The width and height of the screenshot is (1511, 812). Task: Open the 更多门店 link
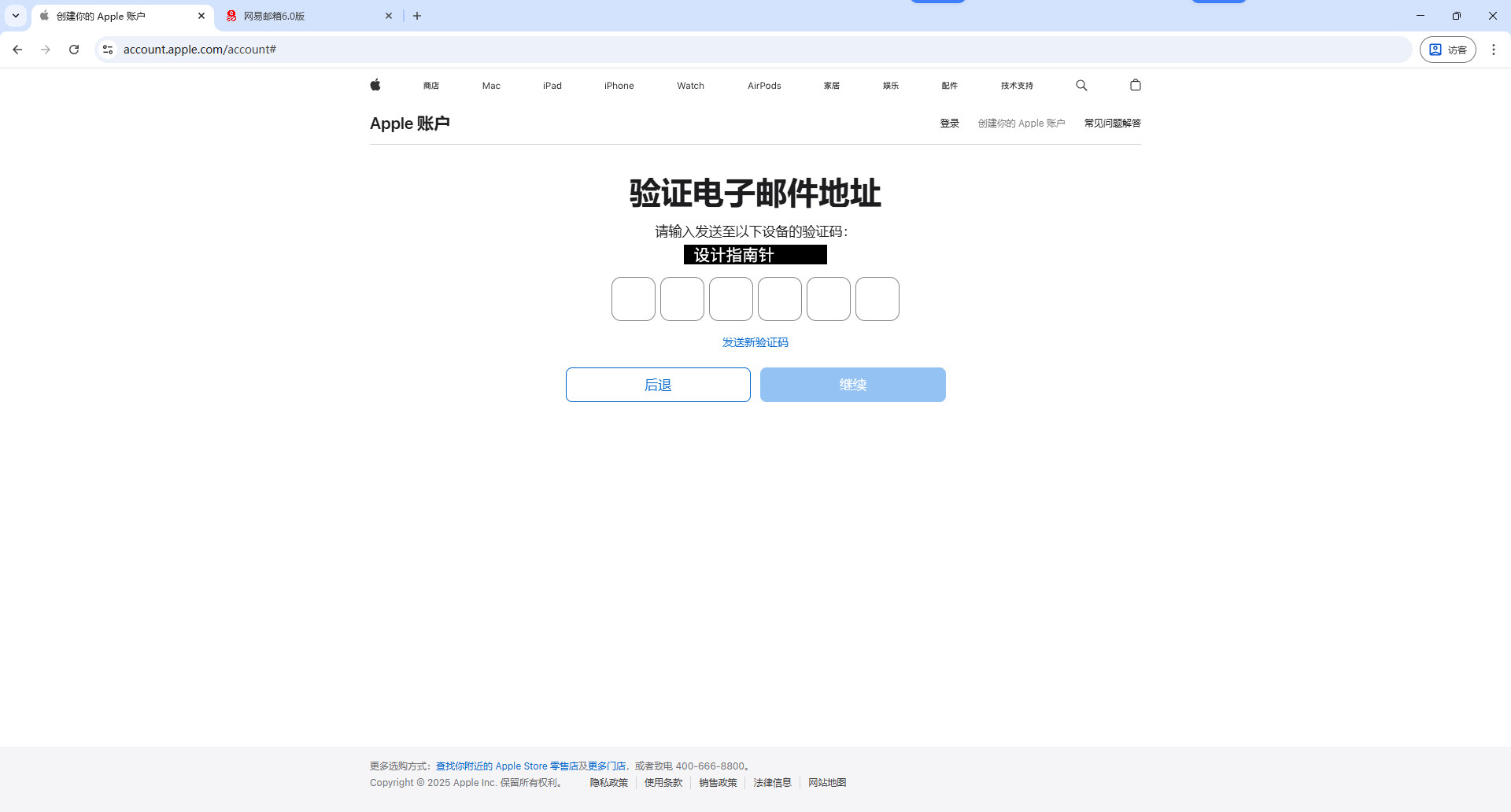(x=607, y=766)
